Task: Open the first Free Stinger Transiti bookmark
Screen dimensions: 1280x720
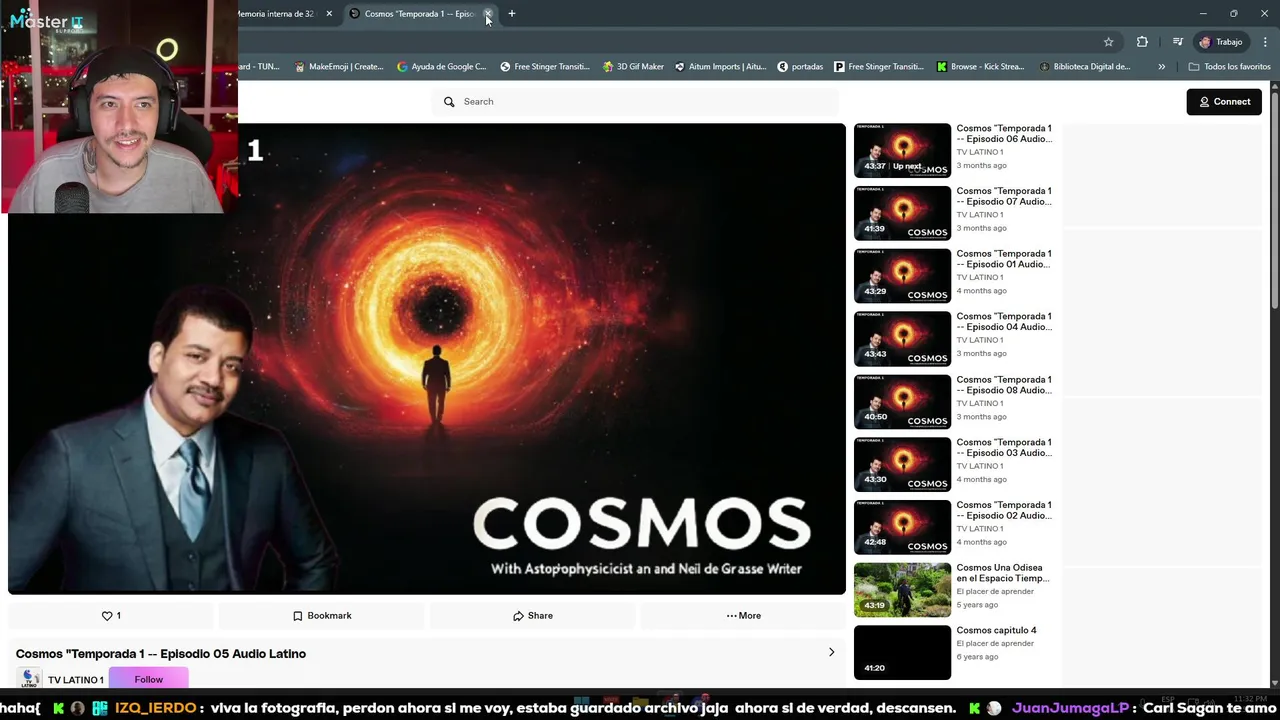Action: 545,67
